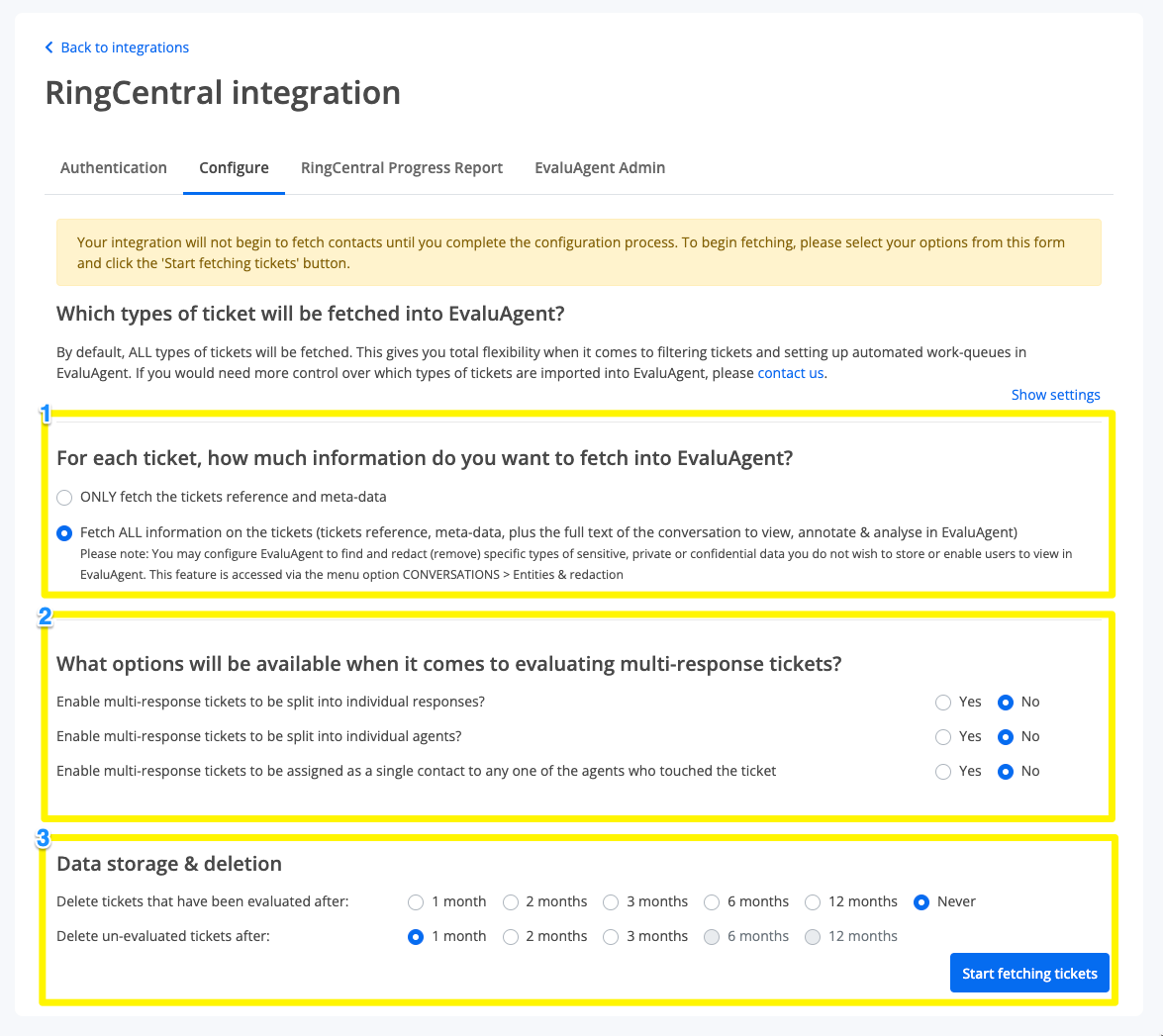The height and width of the screenshot is (1036, 1163).
Task: Click 'Delete tickets that have been evaluated after:' label
Action: click(x=203, y=901)
